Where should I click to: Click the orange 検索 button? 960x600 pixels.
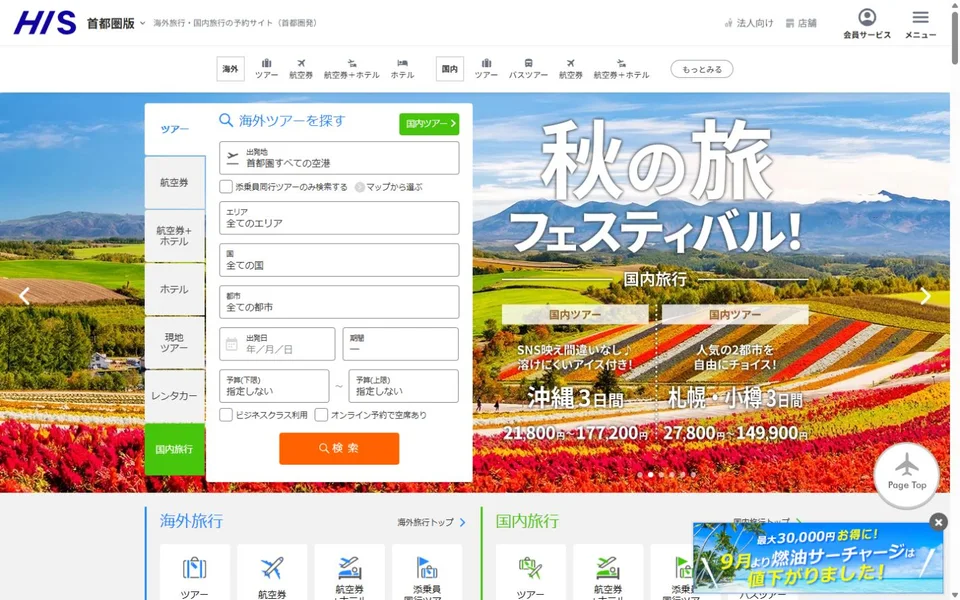[339, 448]
